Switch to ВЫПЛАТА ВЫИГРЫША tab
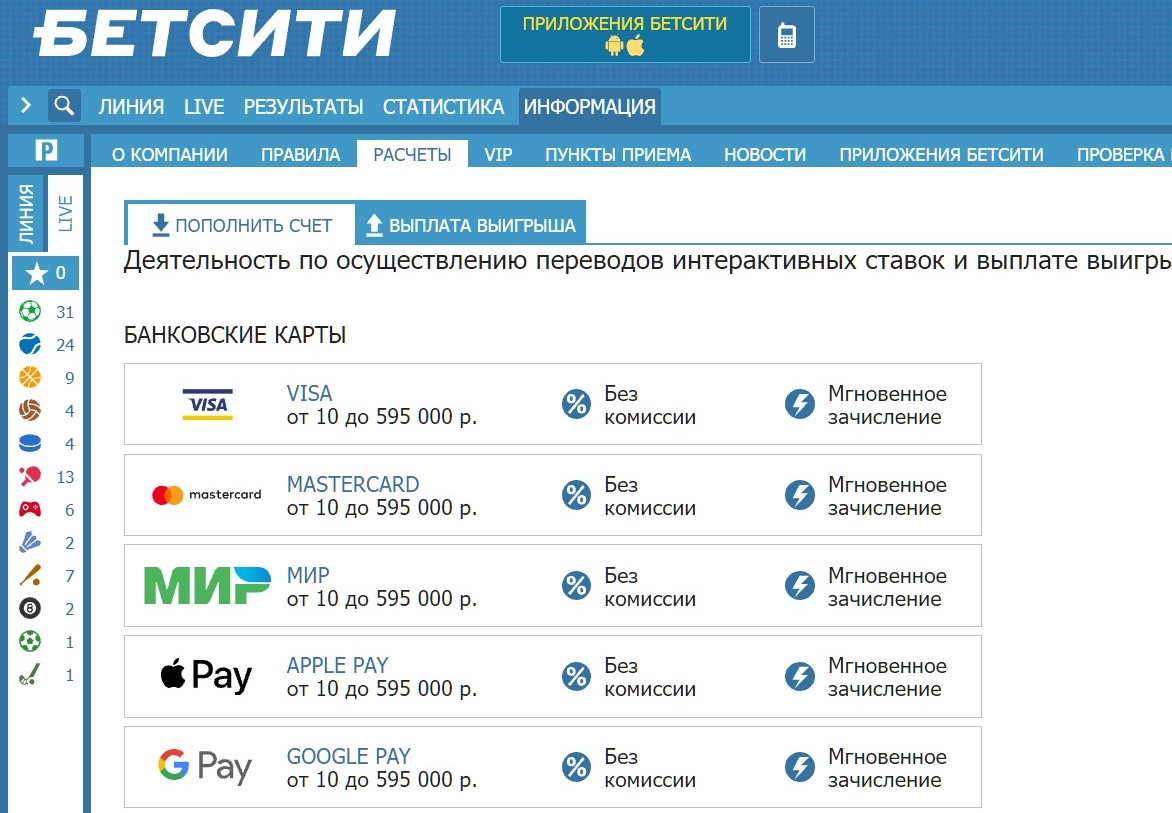The image size is (1172, 813). click(x=471, y=225)
